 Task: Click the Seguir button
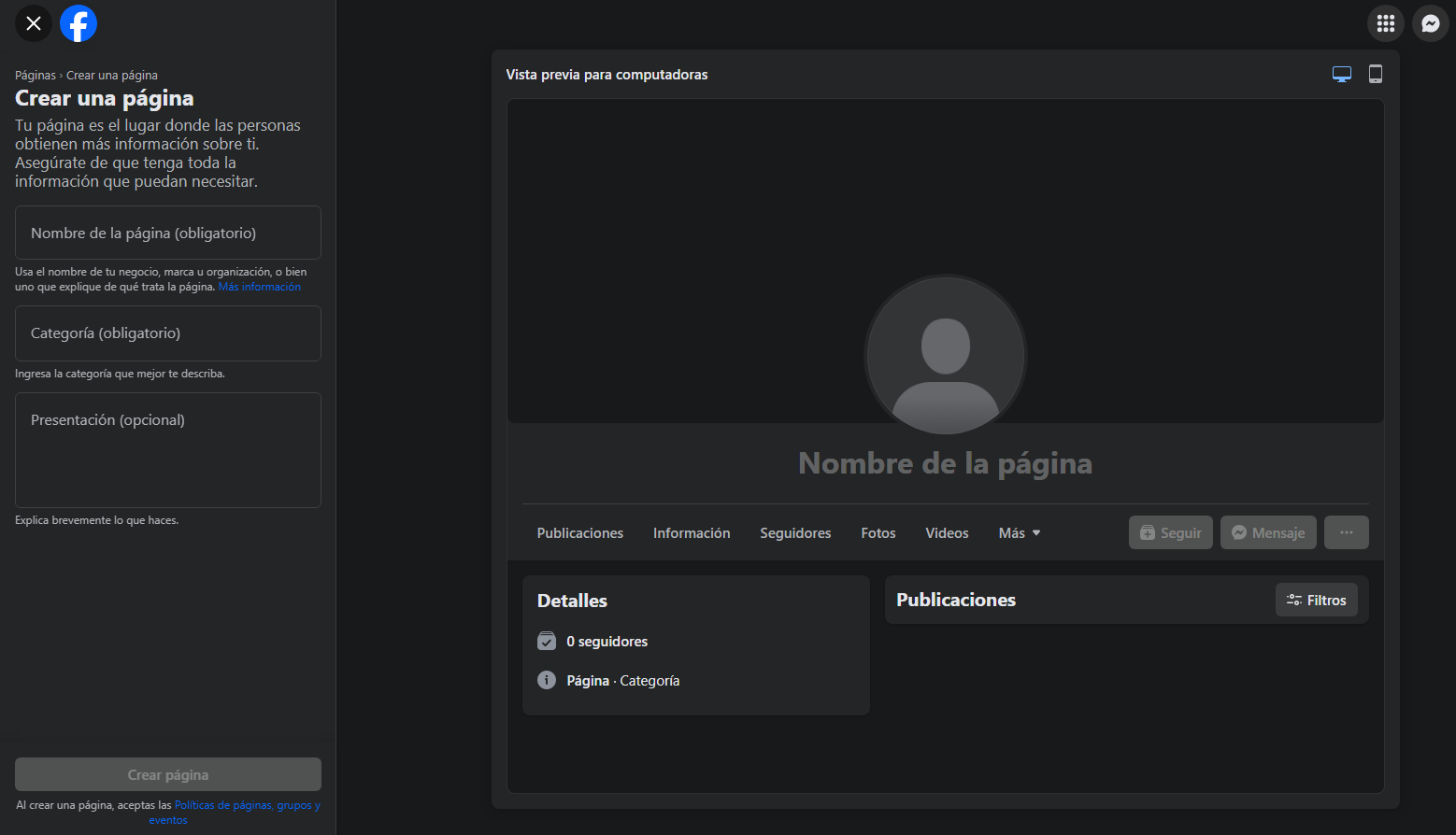point(1171,532)
